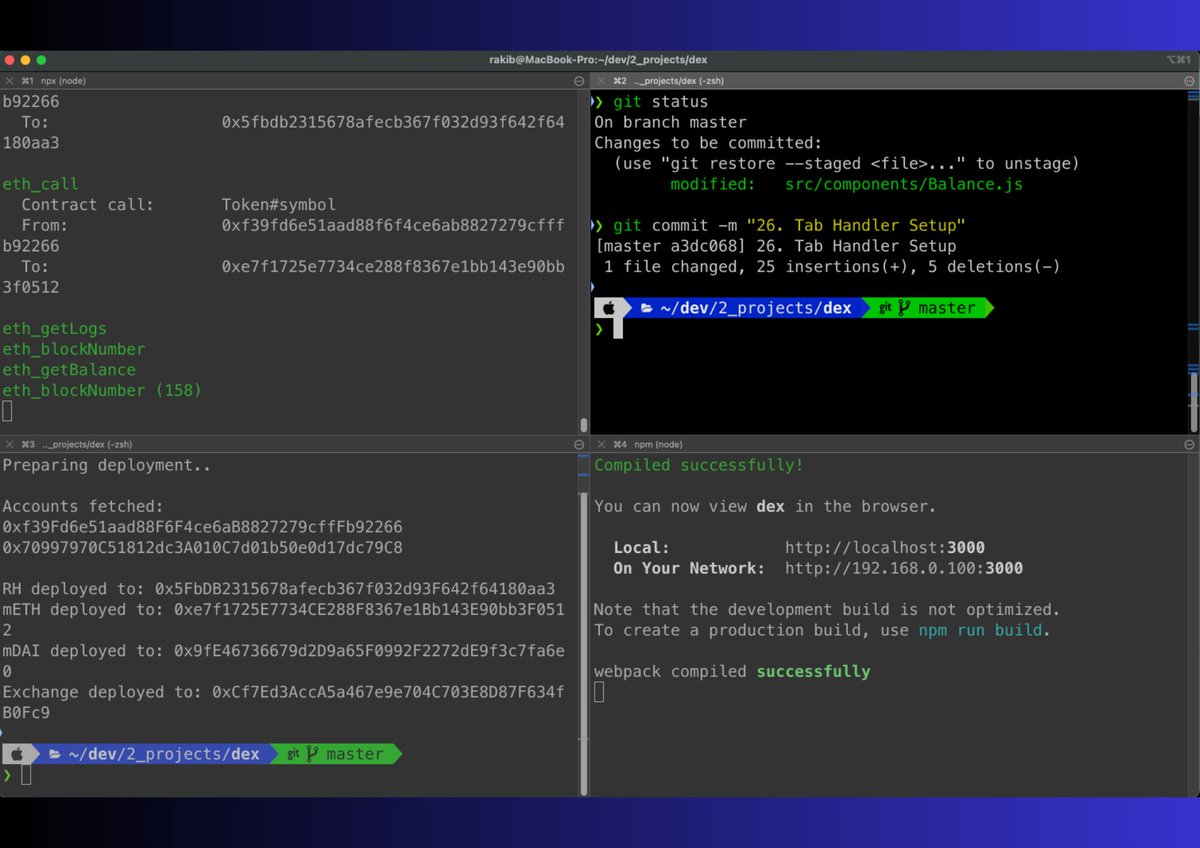Screen dimensions: 1200x848
Task: Click the 'You can now view dex' line
Action: (x=765, y=506)
